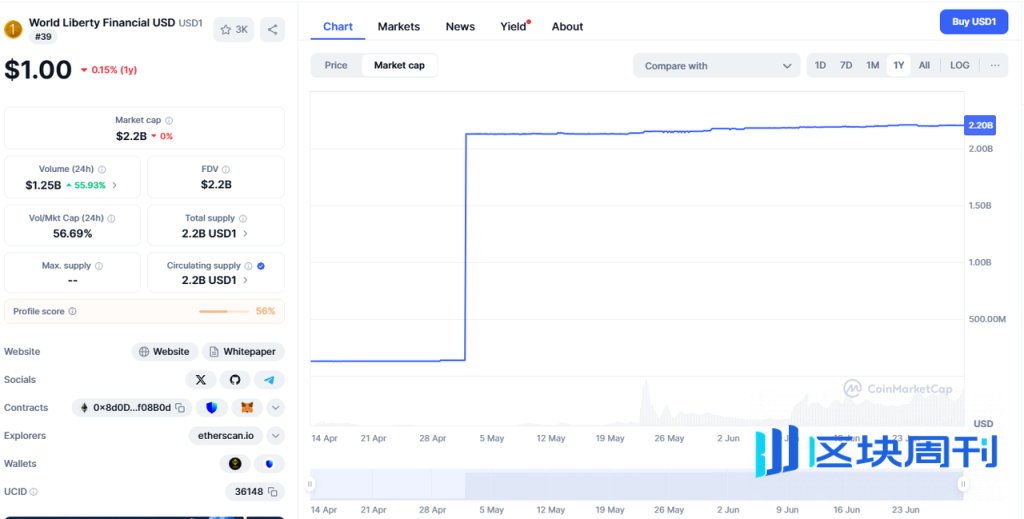
Task: Open the Max. supply info icon
Action: (x=99, y=266)
